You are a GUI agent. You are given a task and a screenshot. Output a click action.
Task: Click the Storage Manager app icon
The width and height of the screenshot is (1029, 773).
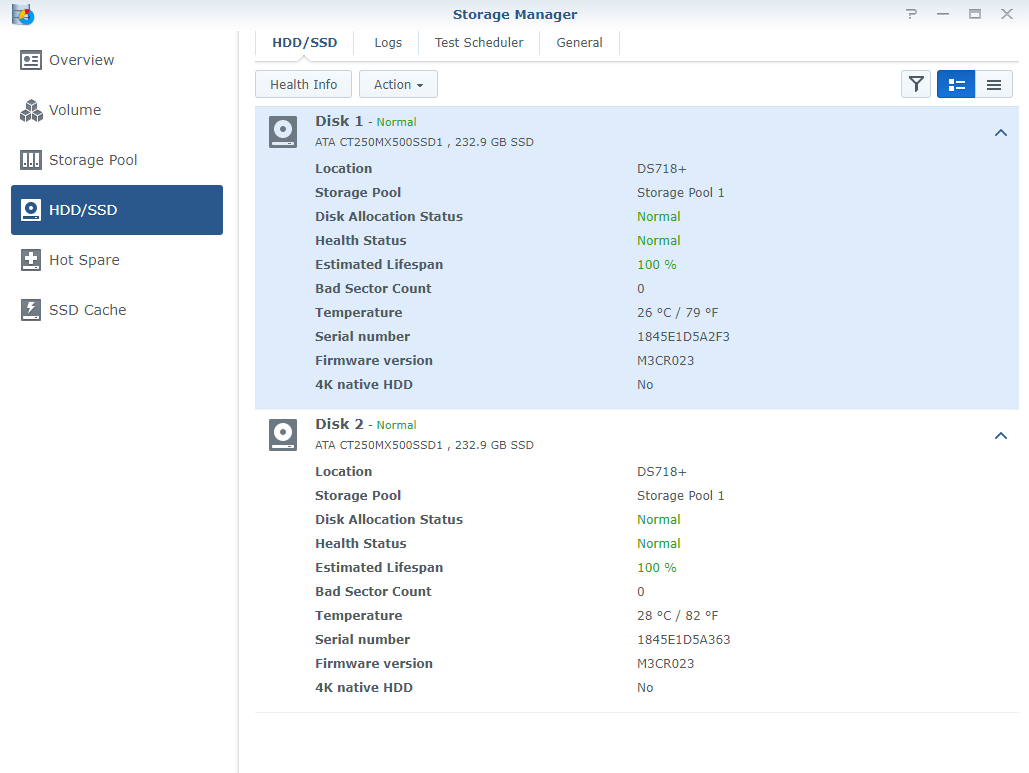click(x=23, y=14)
